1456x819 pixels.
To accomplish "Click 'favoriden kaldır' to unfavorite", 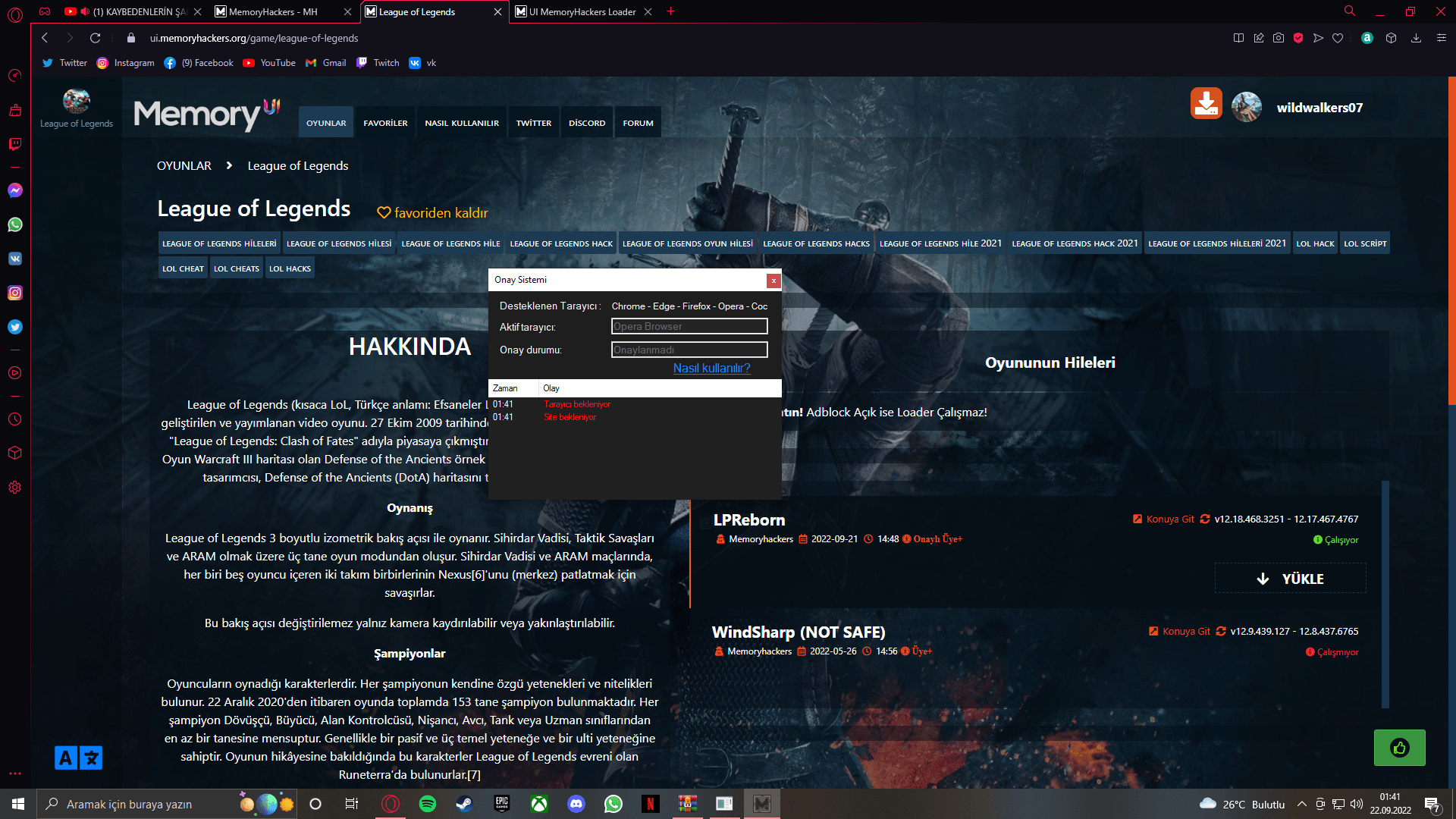I will click(432, 213).
